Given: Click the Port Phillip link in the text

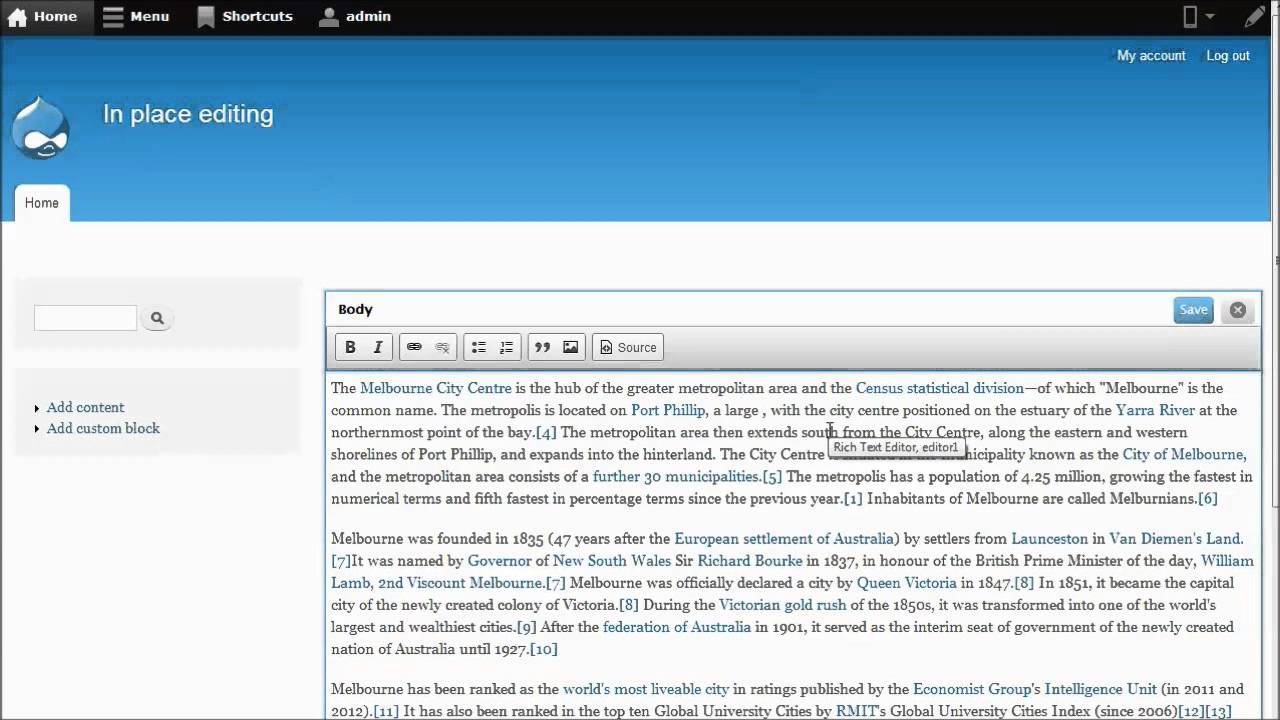Looking at the screenshot, I should click(668, 410).
